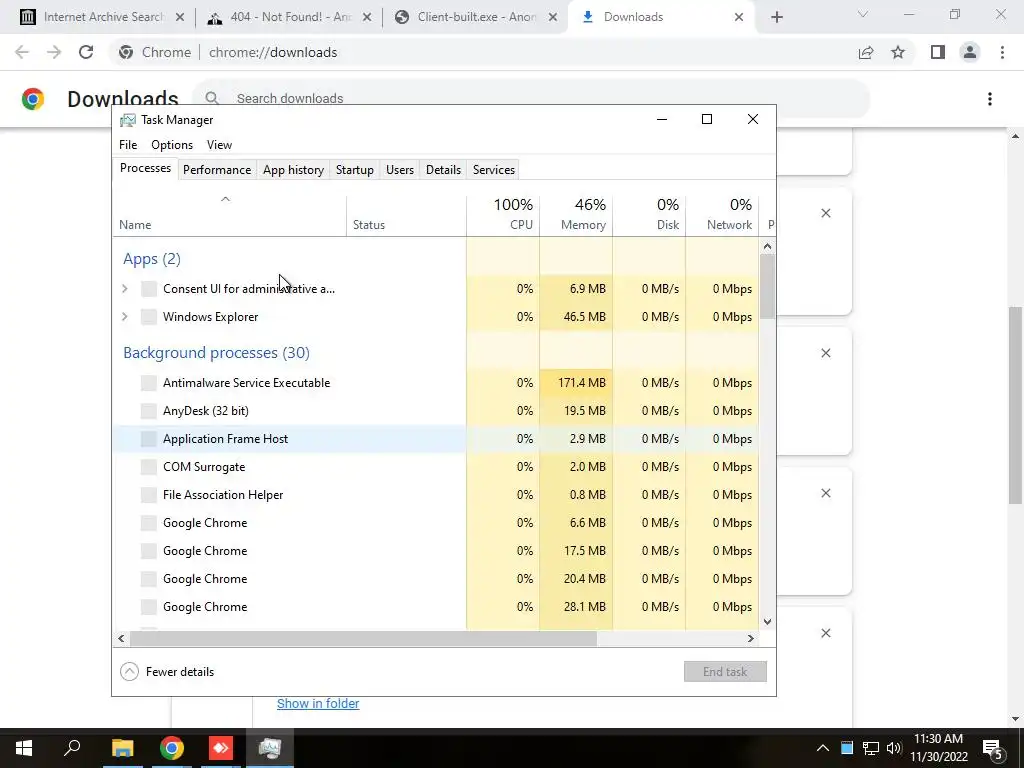This screenshot has width=1024, height=768.
Task: Click Show in folder link
Action: [x=318, y=703]
